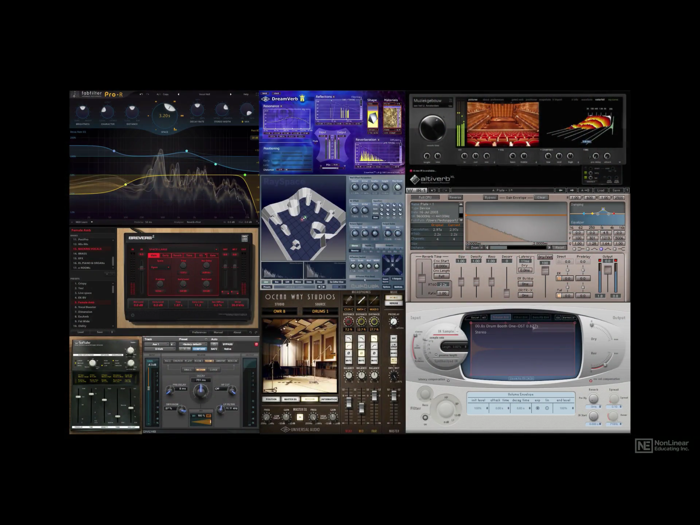Viewport: 700px width, 525px height.
Task: Click the second microphone icon in Ocean Way Studios
Action: pos(362,300)
